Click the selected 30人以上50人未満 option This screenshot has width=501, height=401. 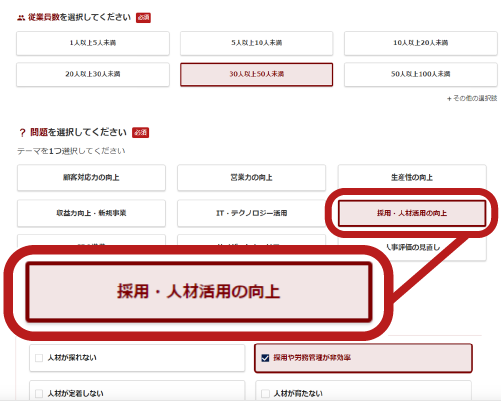pyautogui.click(x=256, y=74)
